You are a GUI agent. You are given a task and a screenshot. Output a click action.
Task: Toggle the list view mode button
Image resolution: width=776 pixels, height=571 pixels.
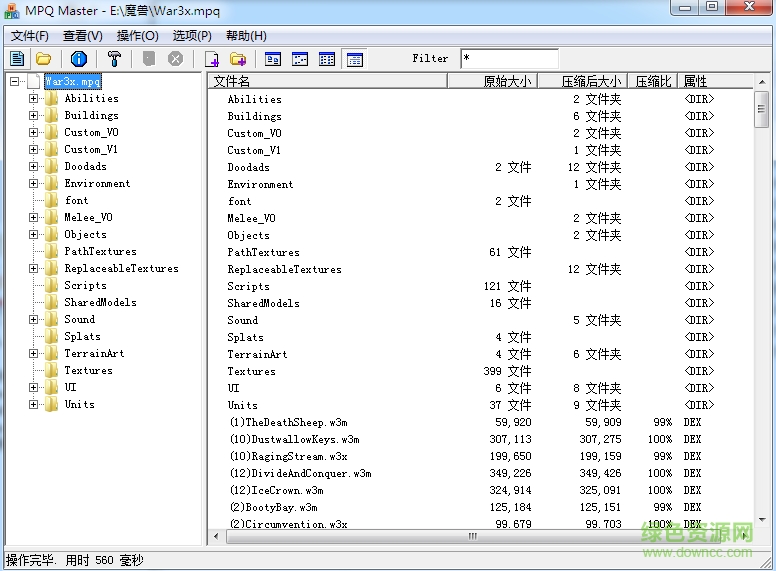pos(327,59)
